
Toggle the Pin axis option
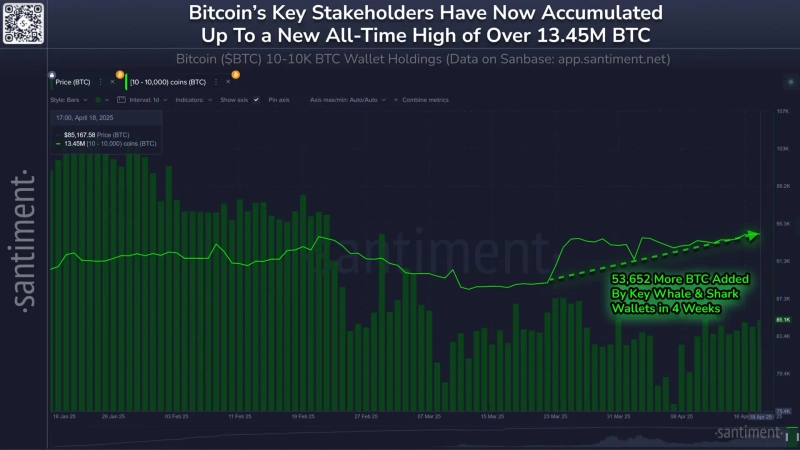coord(280,100)
